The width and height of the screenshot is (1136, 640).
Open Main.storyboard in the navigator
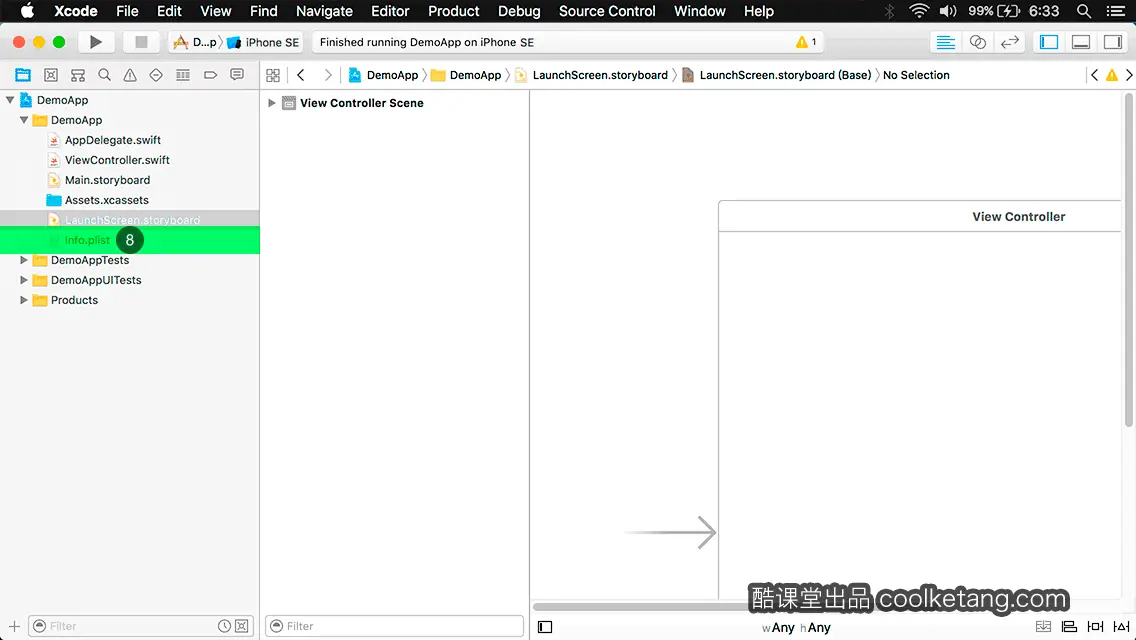[107, 180]
